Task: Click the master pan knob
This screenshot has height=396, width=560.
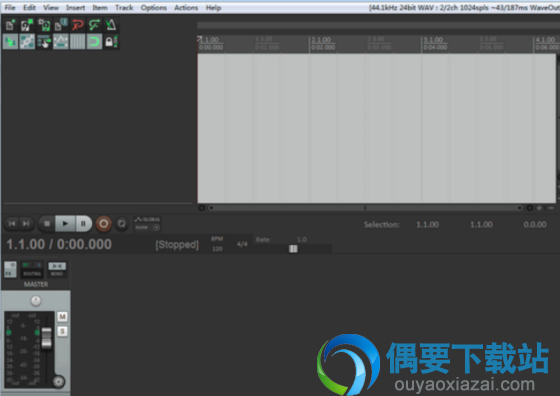Action: (x=36, y=301)
